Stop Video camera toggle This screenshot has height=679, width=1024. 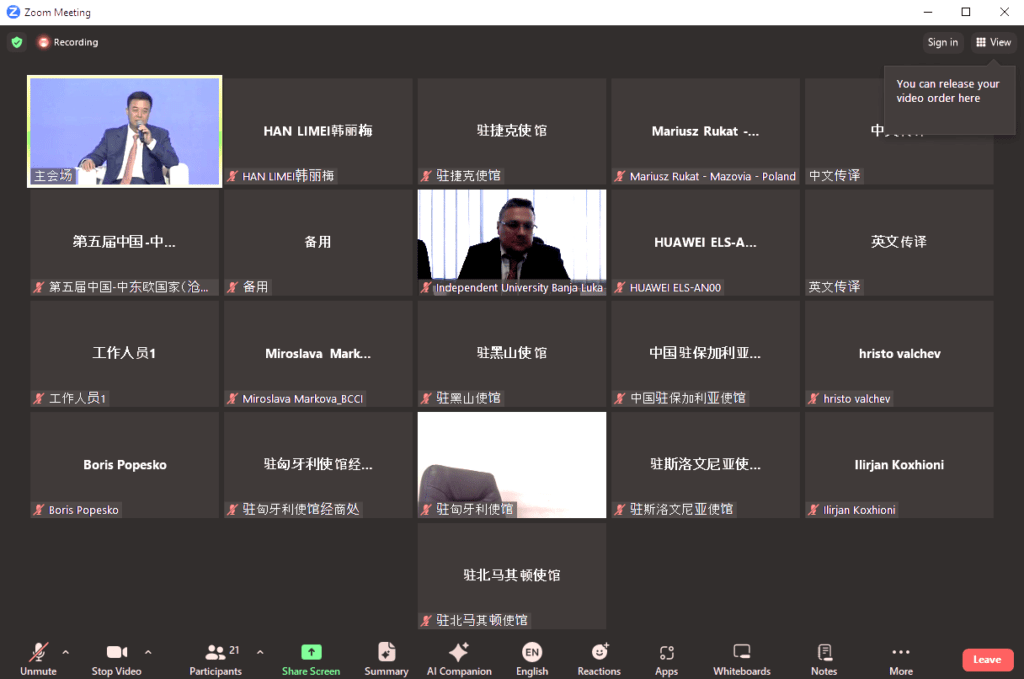tap(116, 658)
